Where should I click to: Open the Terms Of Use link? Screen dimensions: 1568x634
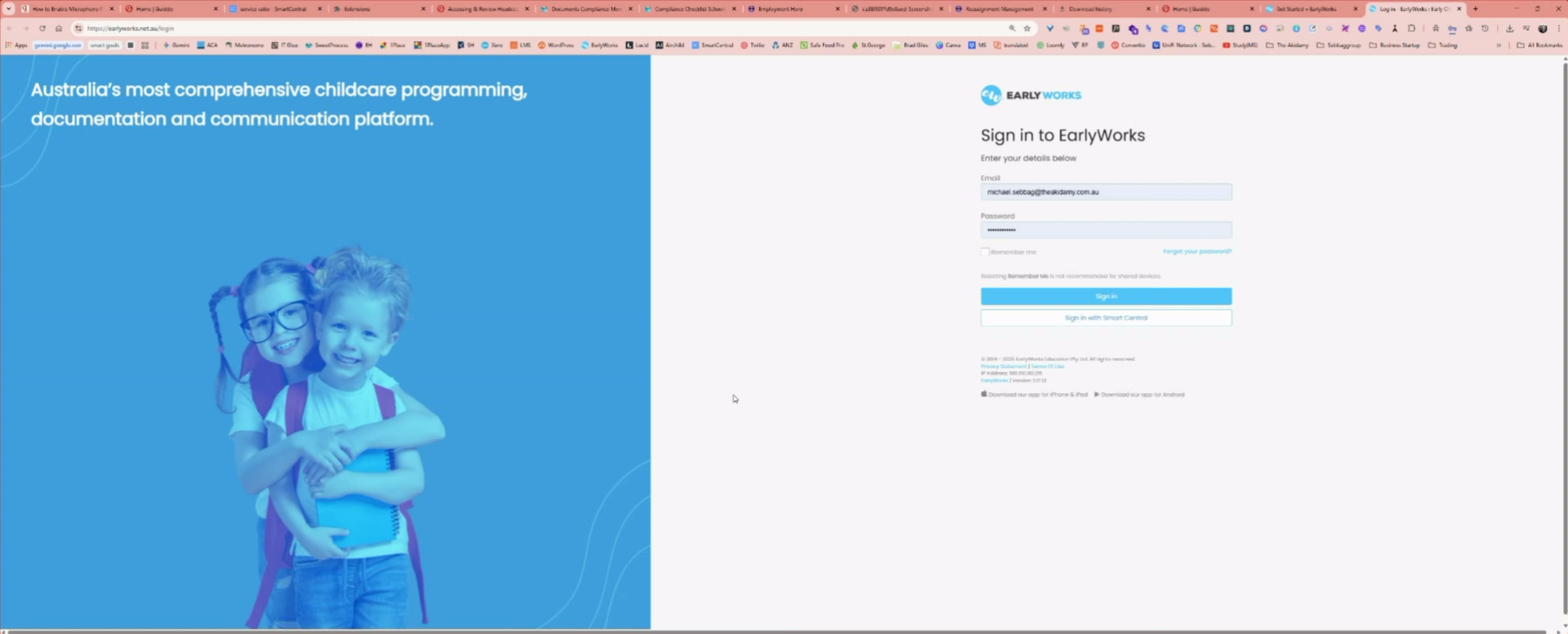click(x=1048, y=366)
